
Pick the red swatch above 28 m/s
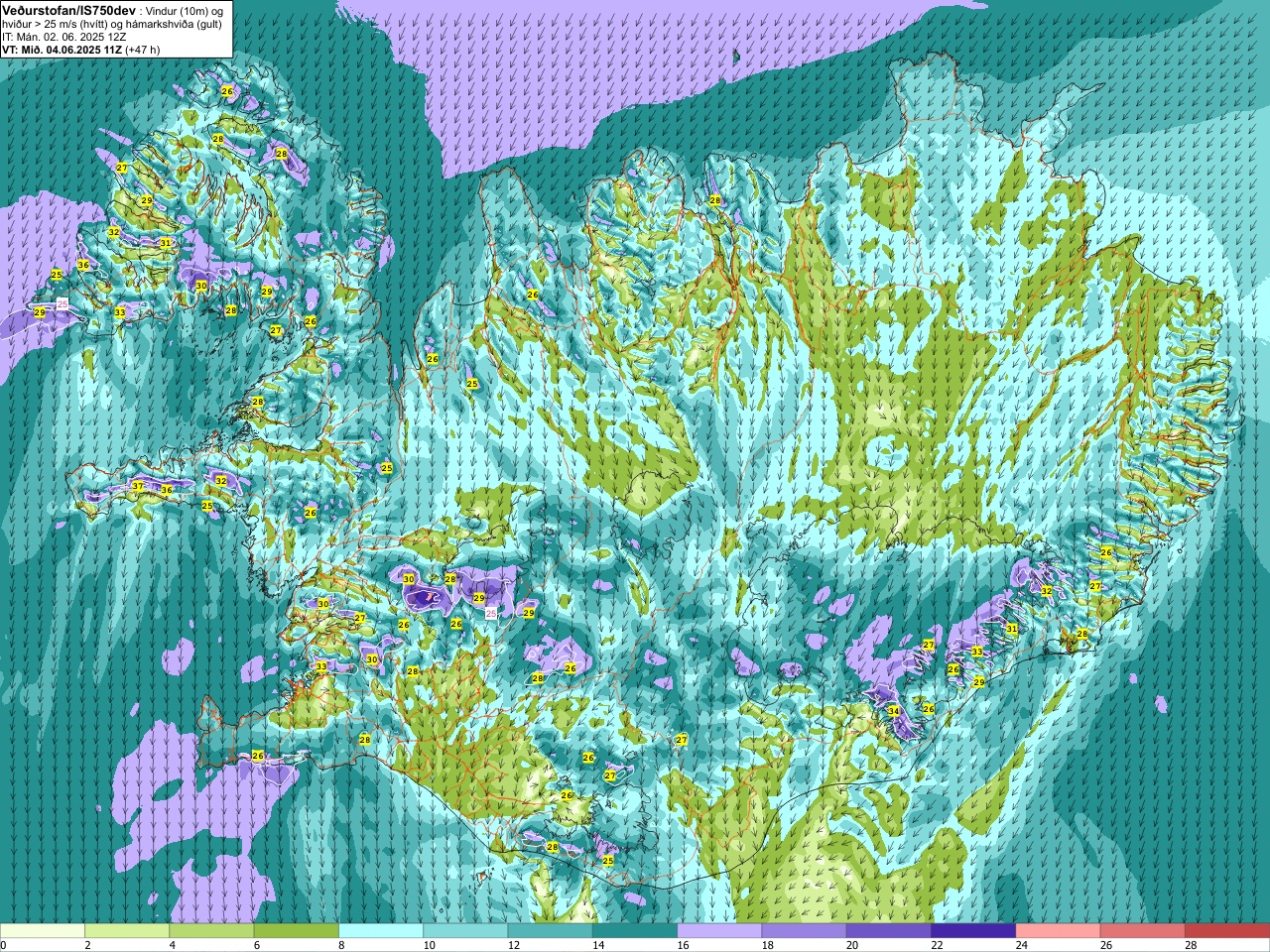click(1227, 931)
